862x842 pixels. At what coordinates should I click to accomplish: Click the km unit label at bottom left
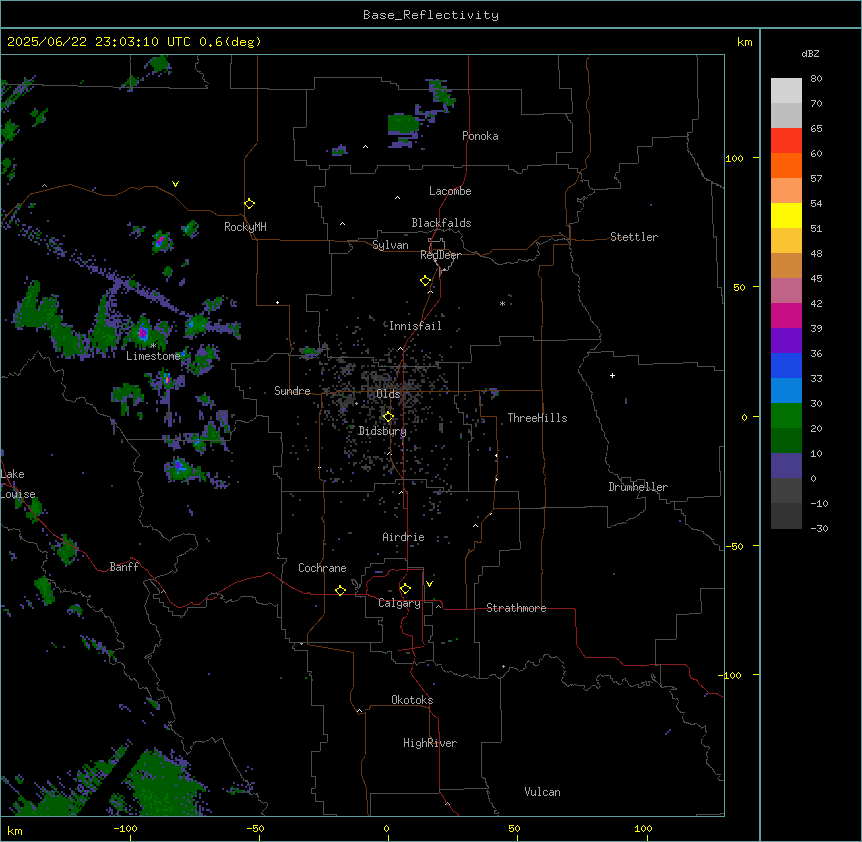(x=15, y=830)
